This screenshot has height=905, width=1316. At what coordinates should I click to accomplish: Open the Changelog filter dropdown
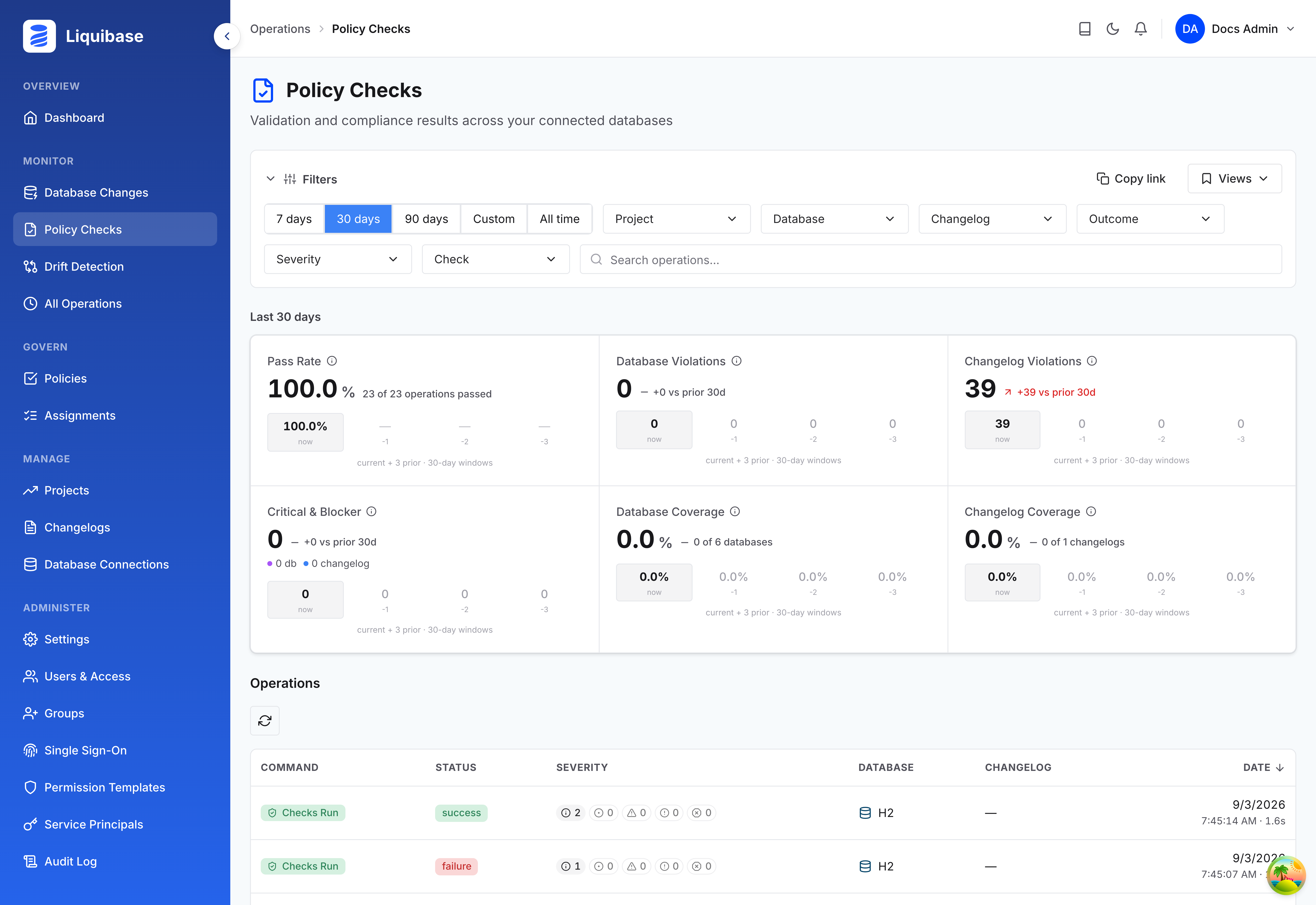click(992, 219)
